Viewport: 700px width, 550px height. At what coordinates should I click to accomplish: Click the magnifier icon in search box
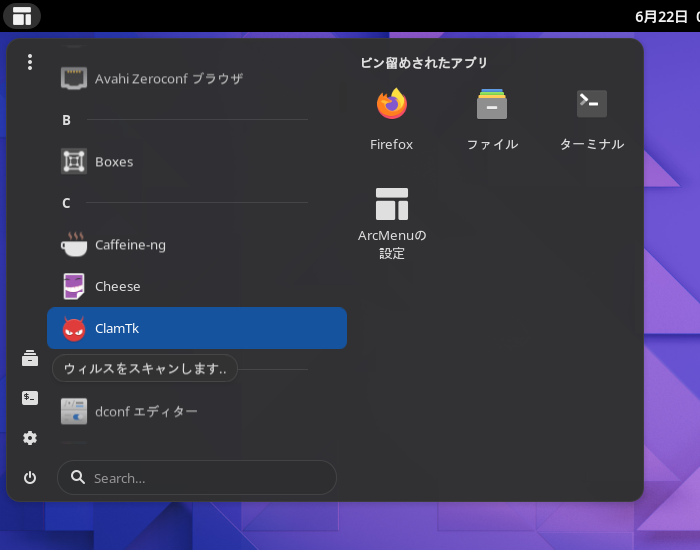tap(78, 477)
